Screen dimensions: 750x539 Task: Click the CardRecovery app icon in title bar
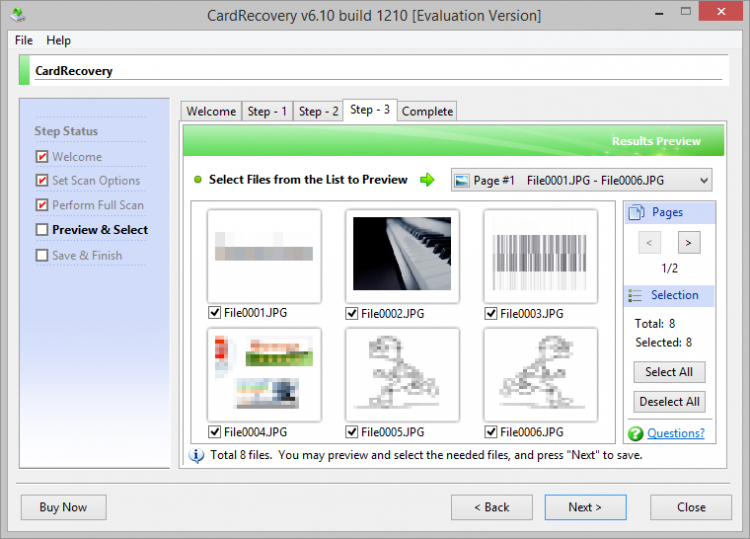click(x=18, y=15)
